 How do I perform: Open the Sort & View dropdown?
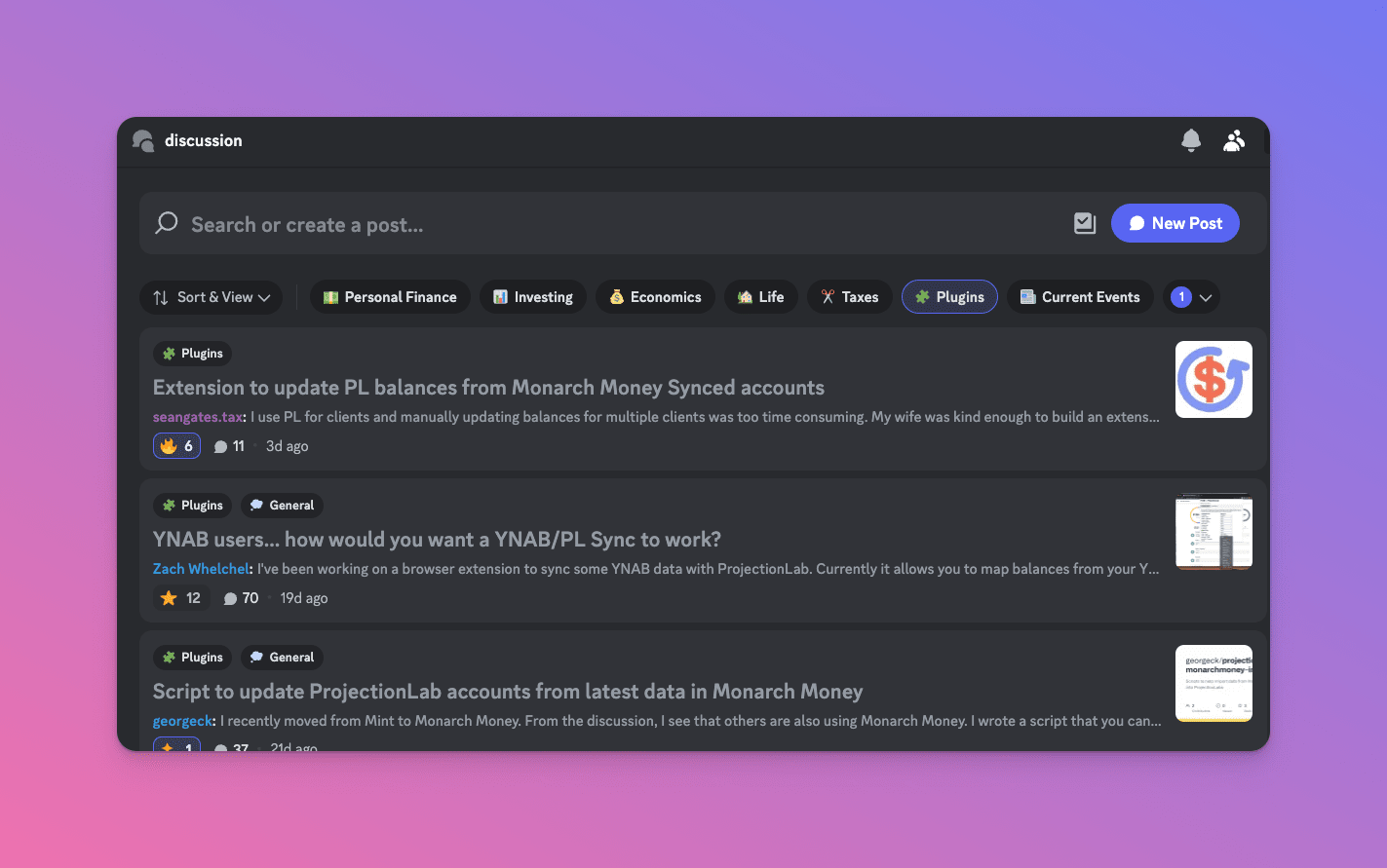pos(211,297)
